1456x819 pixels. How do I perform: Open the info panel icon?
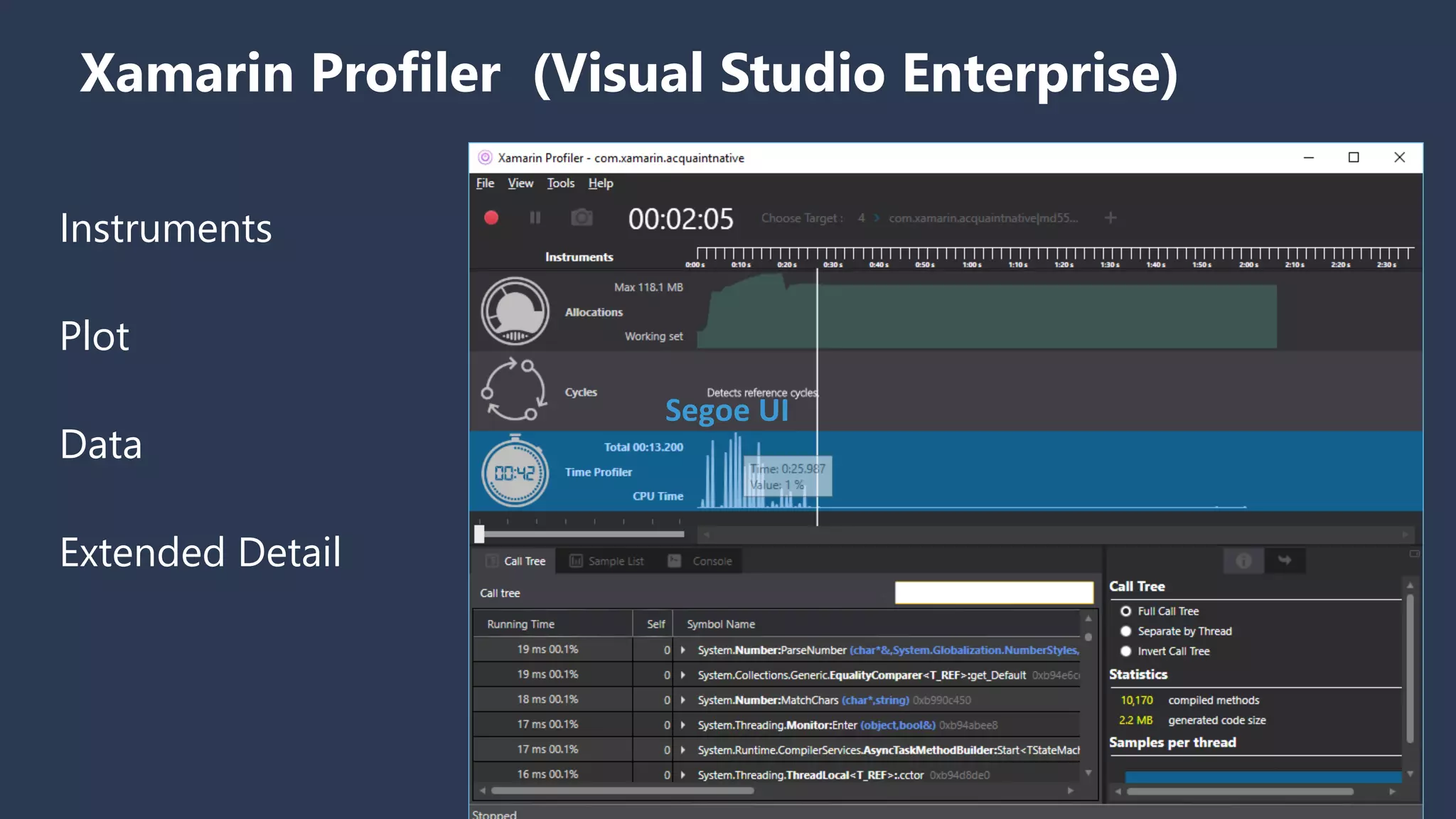[x=1243, y=561]
